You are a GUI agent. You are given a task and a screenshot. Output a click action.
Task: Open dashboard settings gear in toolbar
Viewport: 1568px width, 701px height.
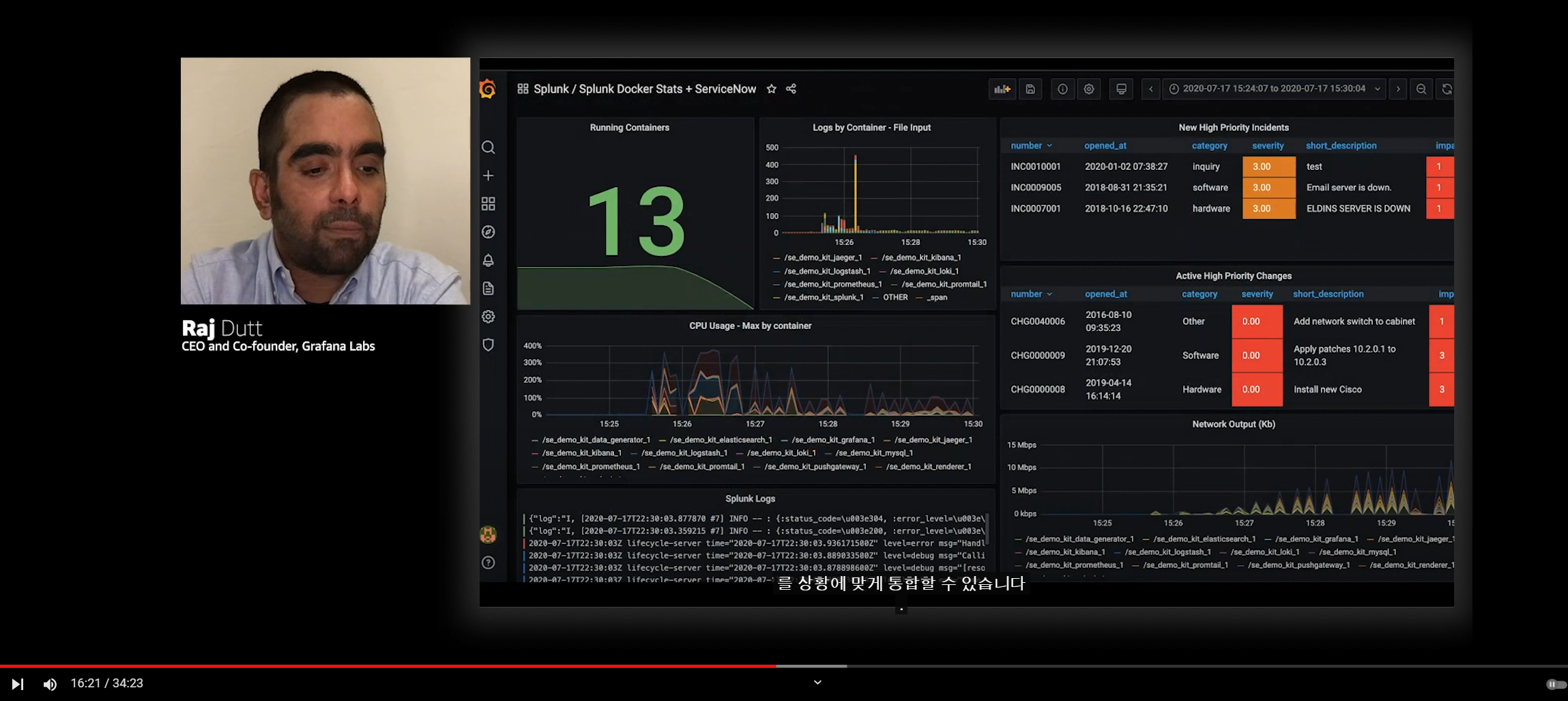pos(1089,89)
